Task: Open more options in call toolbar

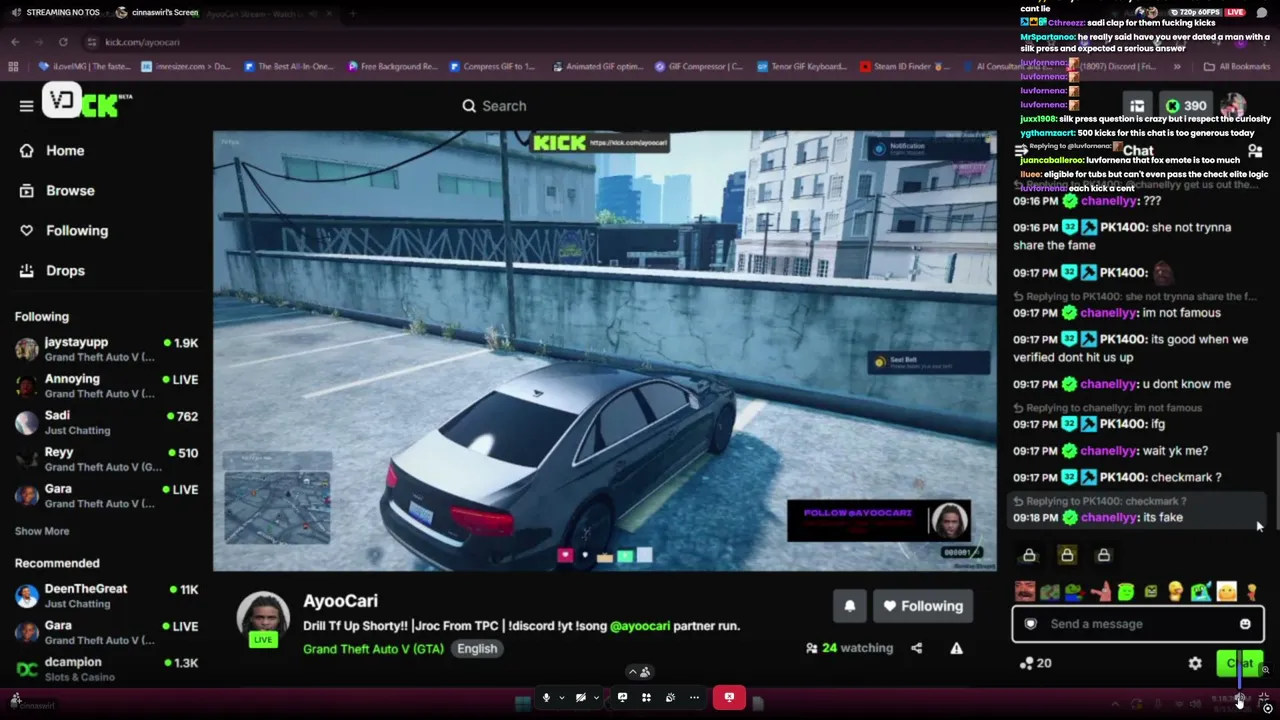Action: 694,697
